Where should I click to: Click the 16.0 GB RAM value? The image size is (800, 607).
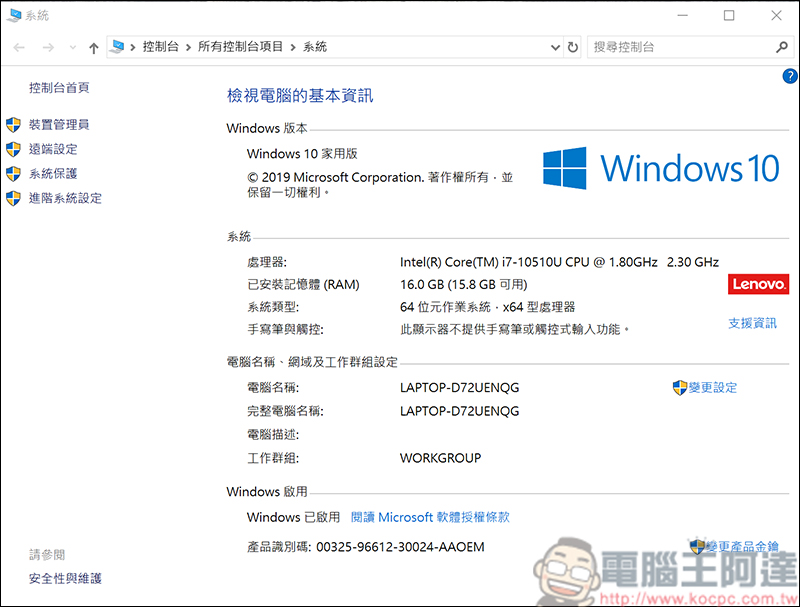463,285
